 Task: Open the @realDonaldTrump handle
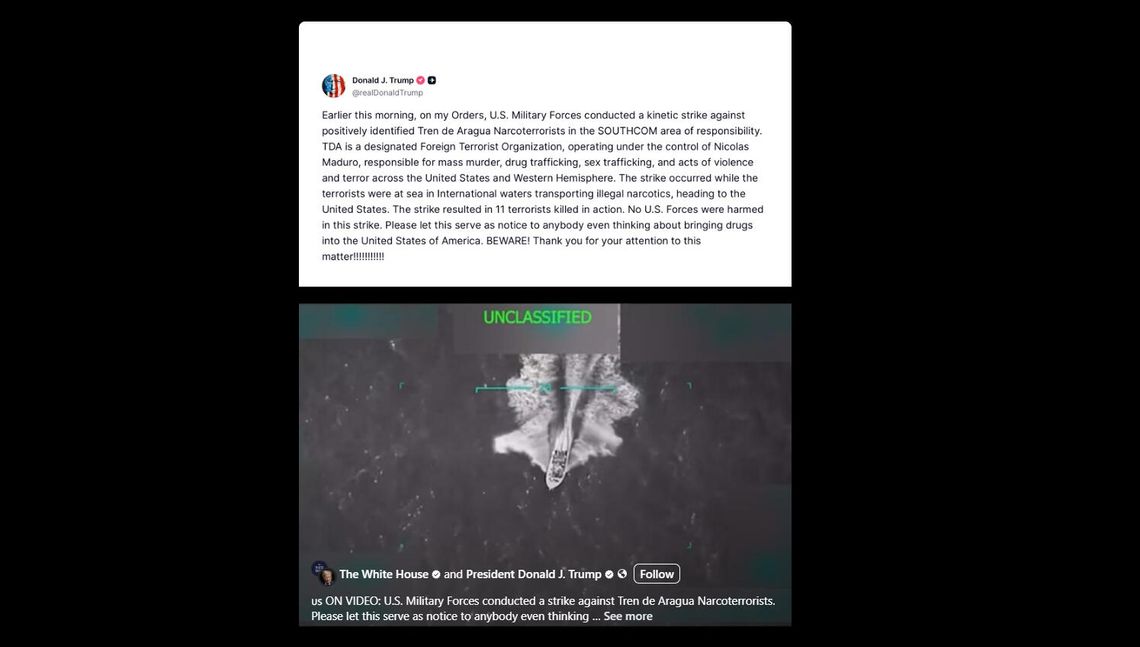pos(388,93)
